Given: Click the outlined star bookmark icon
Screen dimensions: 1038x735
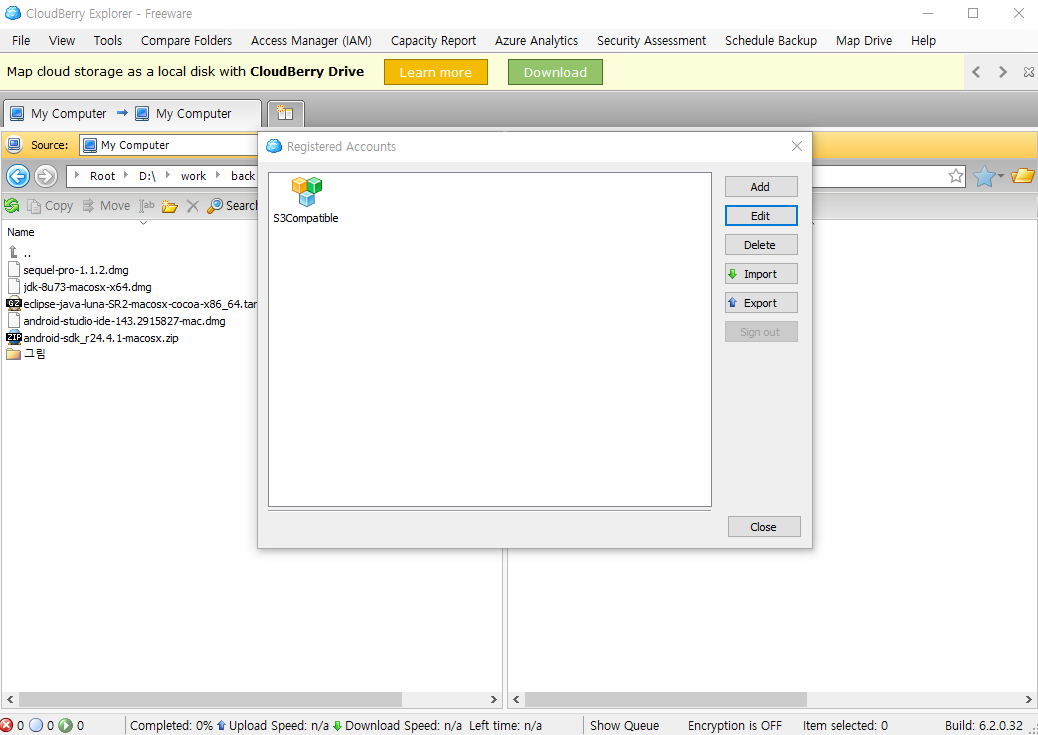Looking at the screenshot, I should pos(956,175).
